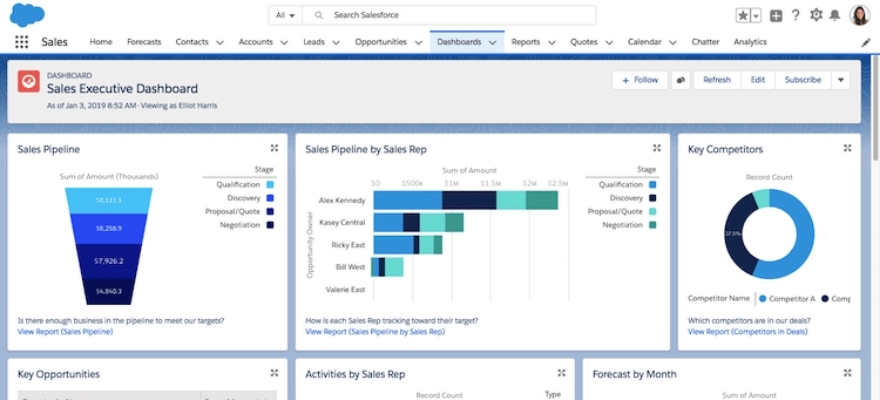Open the Analytics tab
The width and height of the screenshot is (880, 400).
pyautogui.click(x=750, y=42)
